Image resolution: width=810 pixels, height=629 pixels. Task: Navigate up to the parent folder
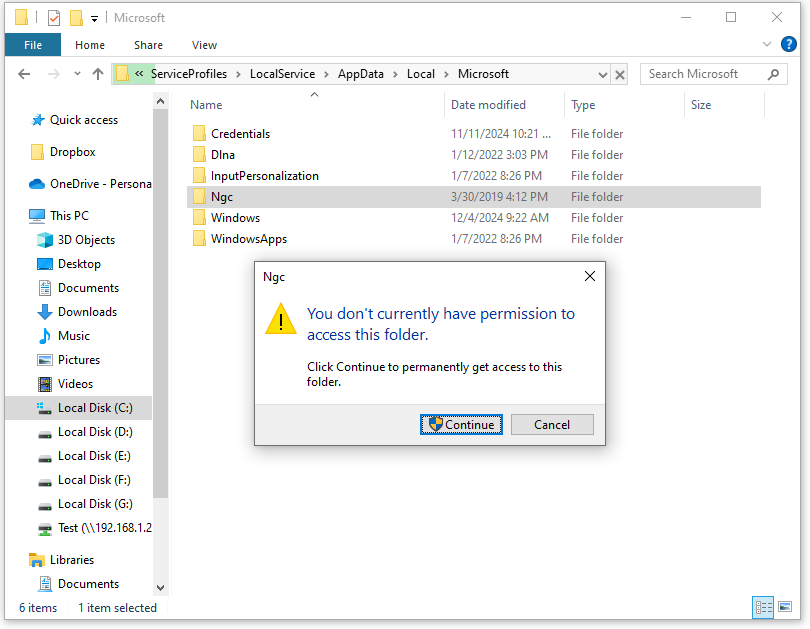(97, 74)
